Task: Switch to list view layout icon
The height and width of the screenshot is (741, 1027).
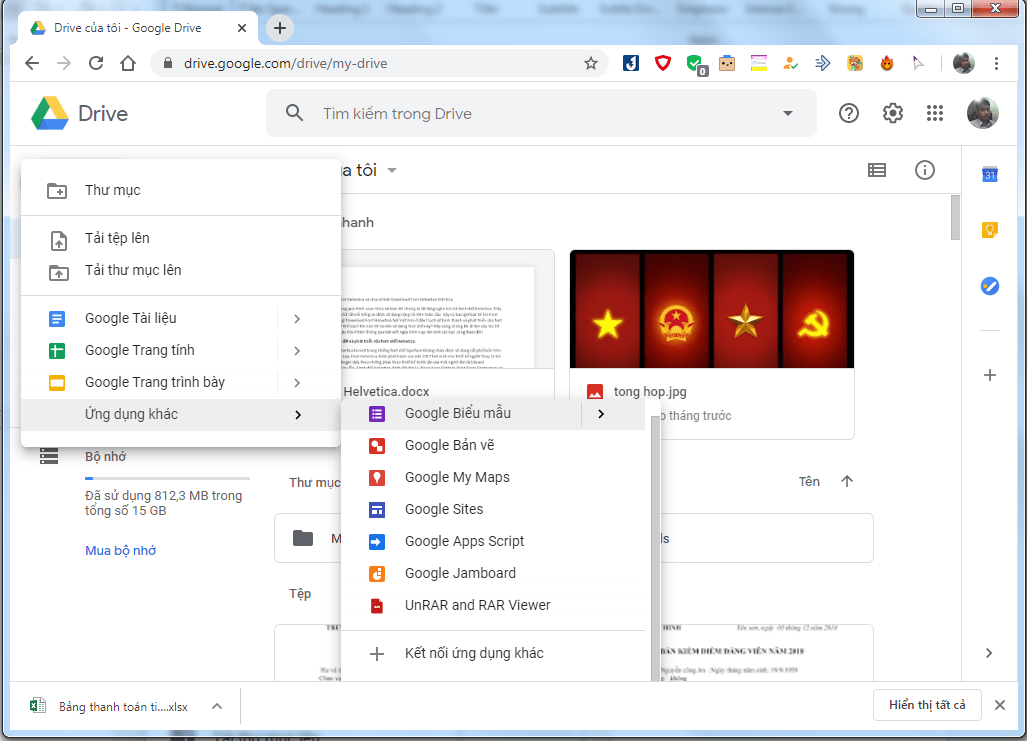Action: point(877,170)
